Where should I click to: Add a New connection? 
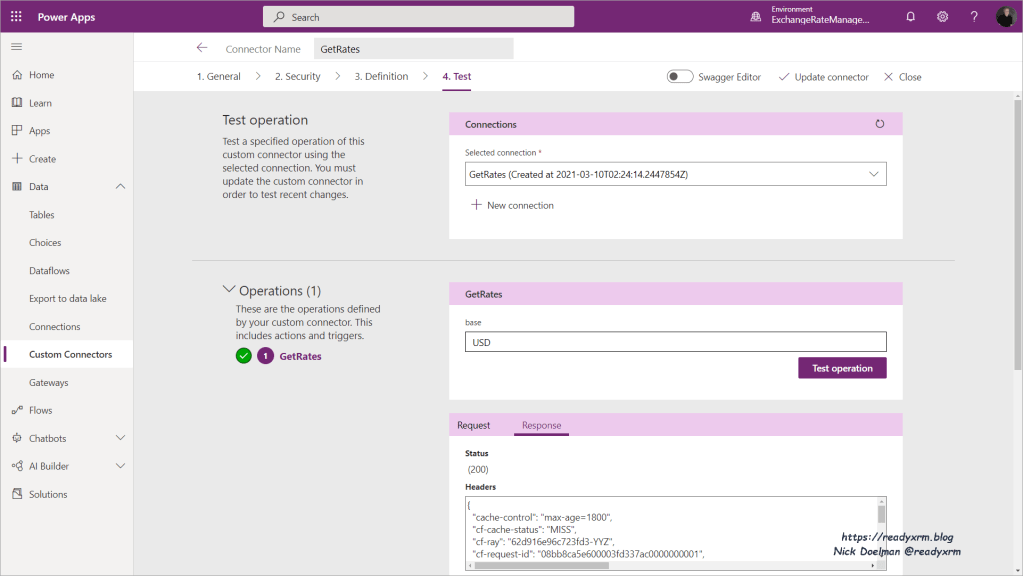click(x=511, y=205)
